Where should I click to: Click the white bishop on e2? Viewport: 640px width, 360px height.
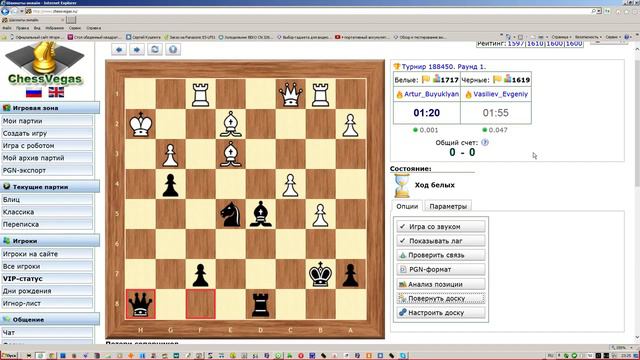pos(231,124)
